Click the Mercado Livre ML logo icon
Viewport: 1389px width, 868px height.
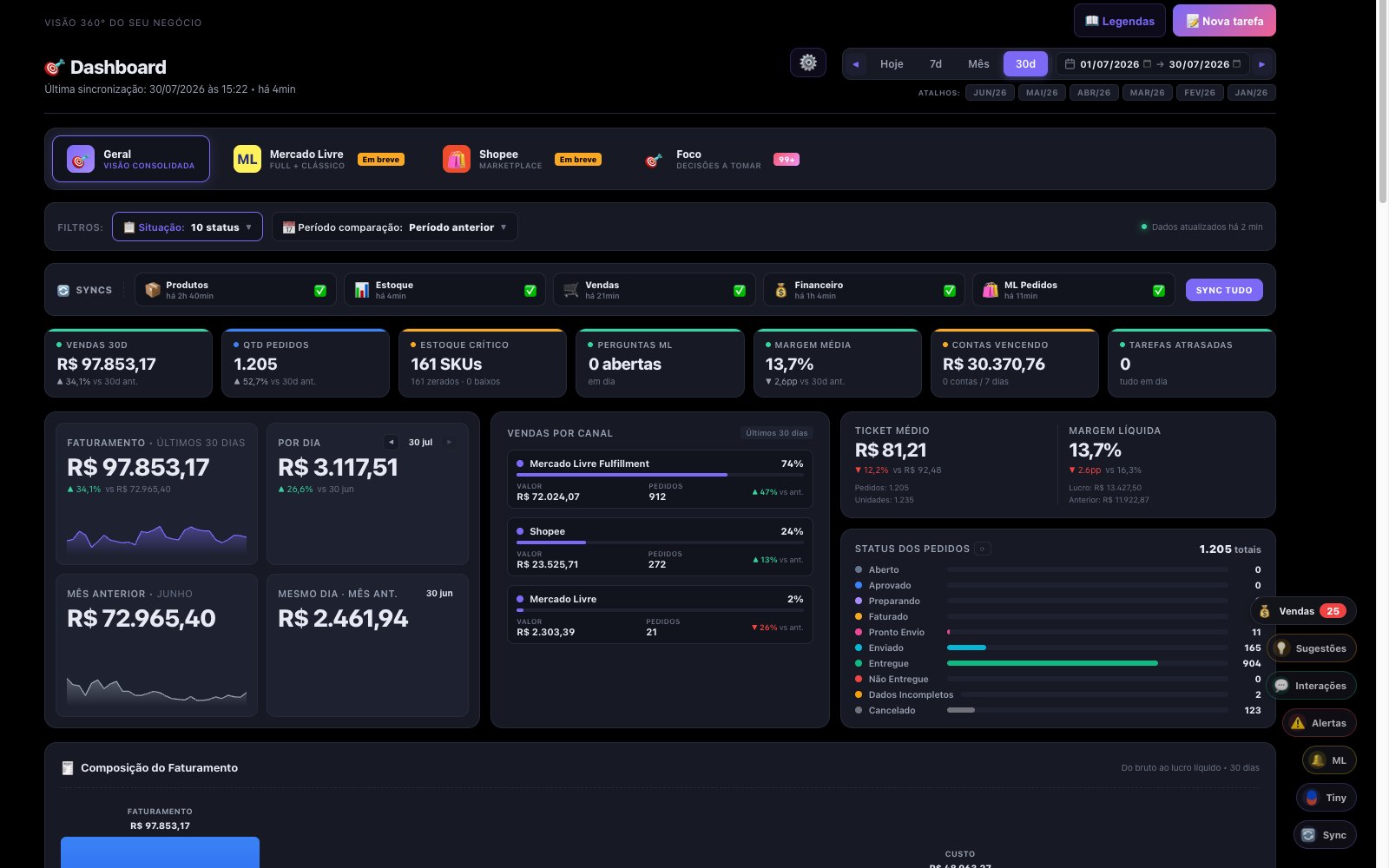(x=247, y=159)
